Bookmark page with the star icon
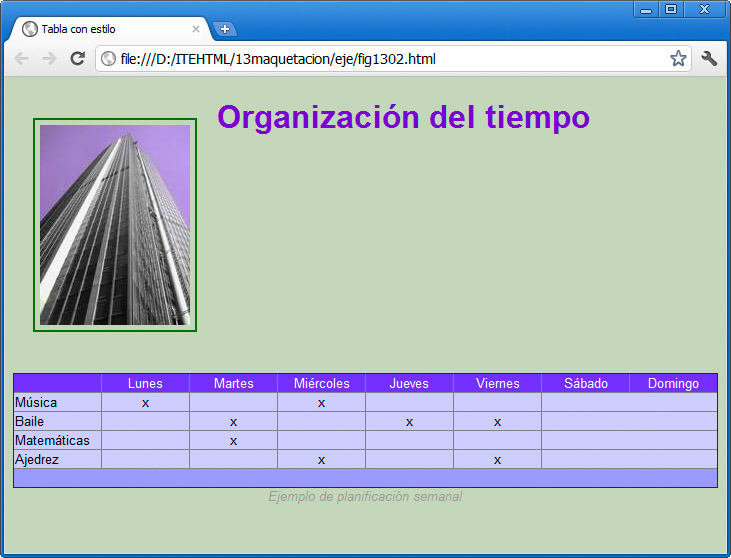Viewport: 731px width, 558px height. 678,58
